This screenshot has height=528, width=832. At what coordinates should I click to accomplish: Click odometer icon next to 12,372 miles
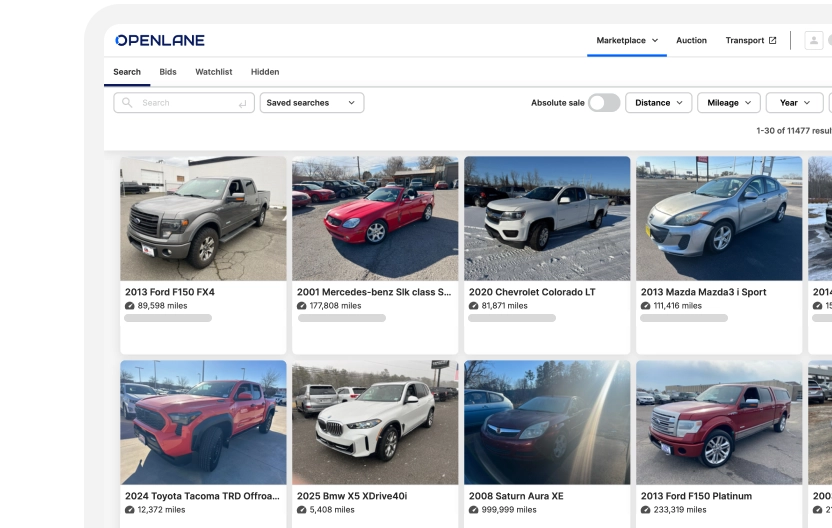click(129, 509)
